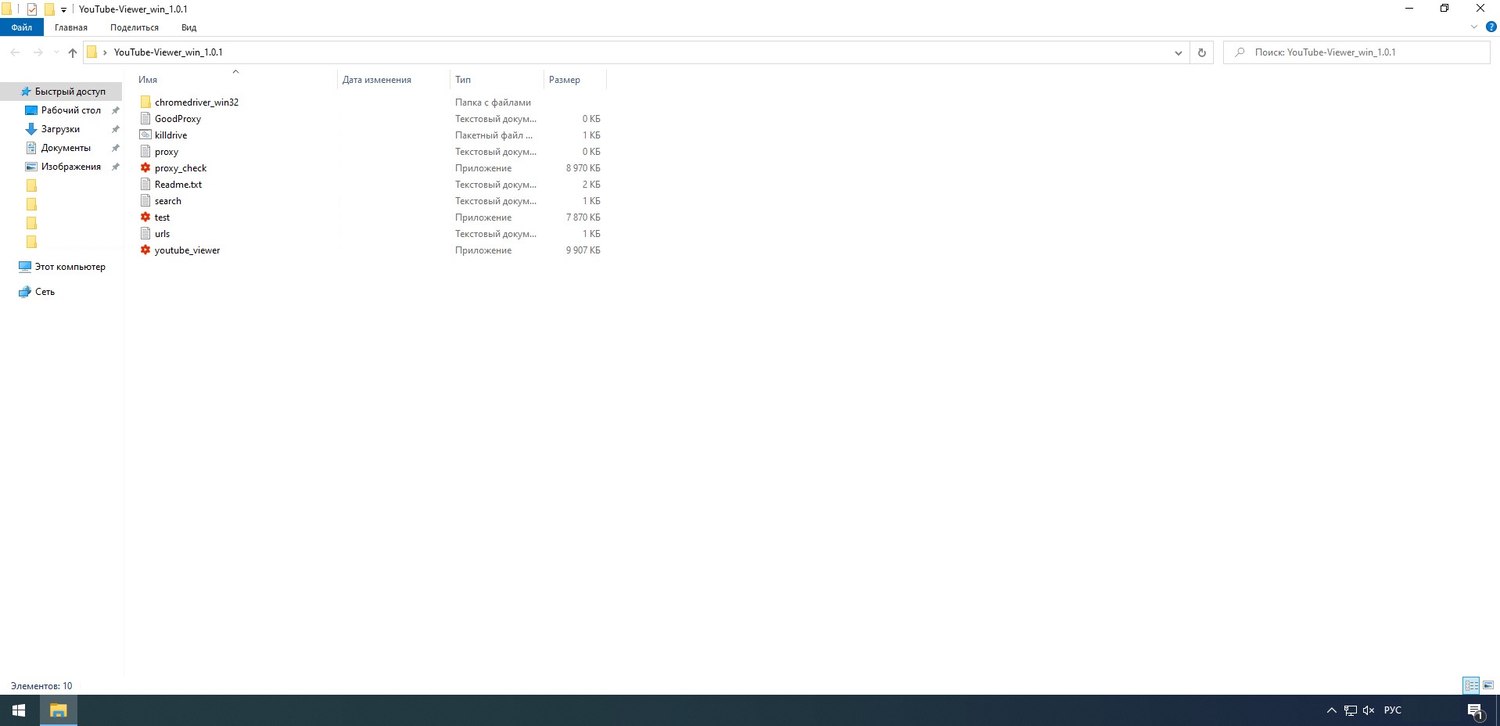Open Рабочий стол in navigation pane
Viewport: 1500px width, 726px height.
pyautogui.click(x=70, y=110)
